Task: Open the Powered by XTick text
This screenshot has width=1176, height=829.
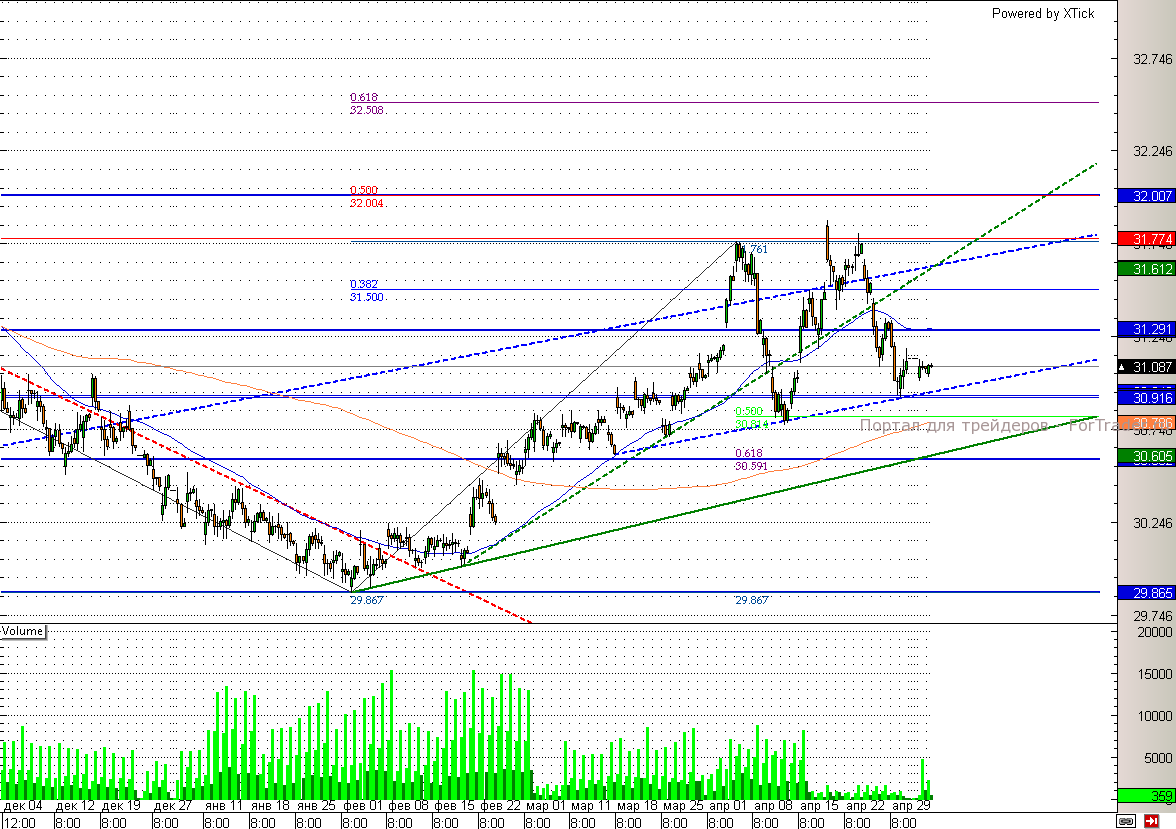Action: pyautogui.click(x=1042, y=14)
